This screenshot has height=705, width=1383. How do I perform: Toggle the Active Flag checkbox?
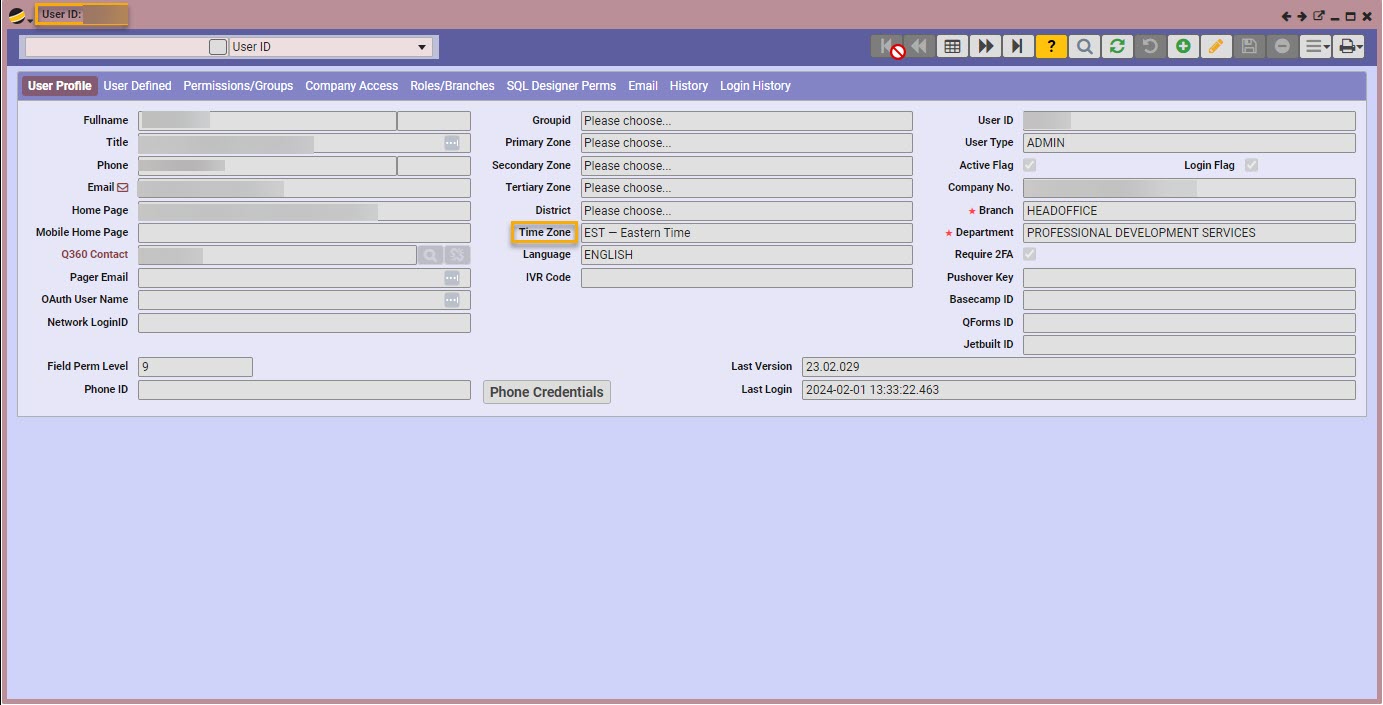1029,166
